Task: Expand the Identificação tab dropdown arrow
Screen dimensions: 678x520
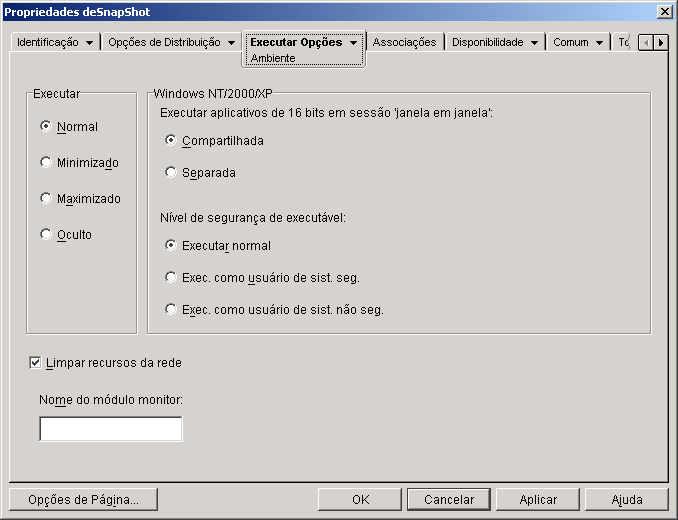Action: point(90,43)
